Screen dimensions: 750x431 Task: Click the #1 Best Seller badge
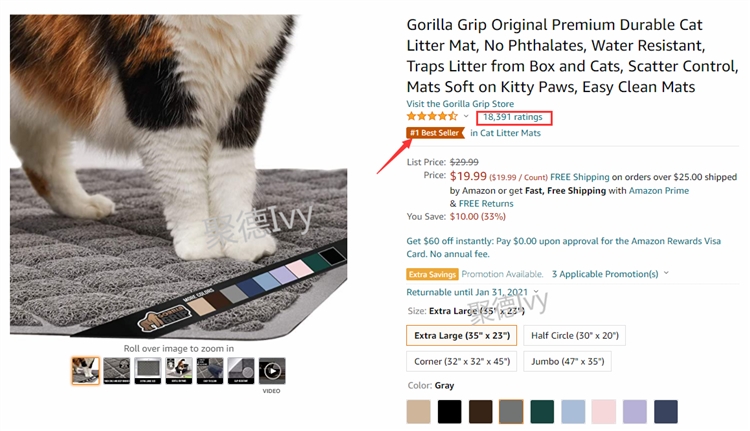(434, 133)
